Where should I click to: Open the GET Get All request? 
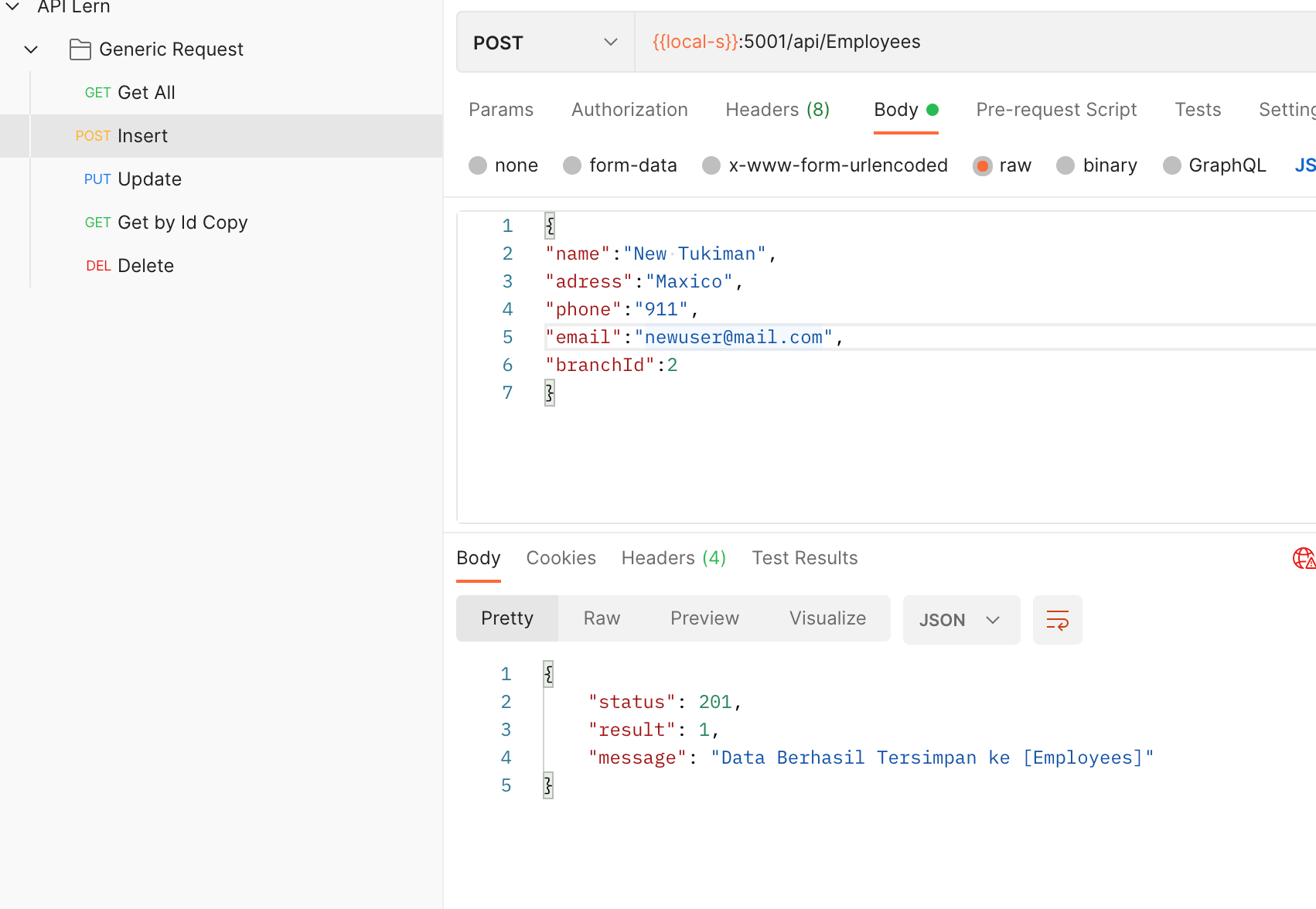tap(221, 93)
